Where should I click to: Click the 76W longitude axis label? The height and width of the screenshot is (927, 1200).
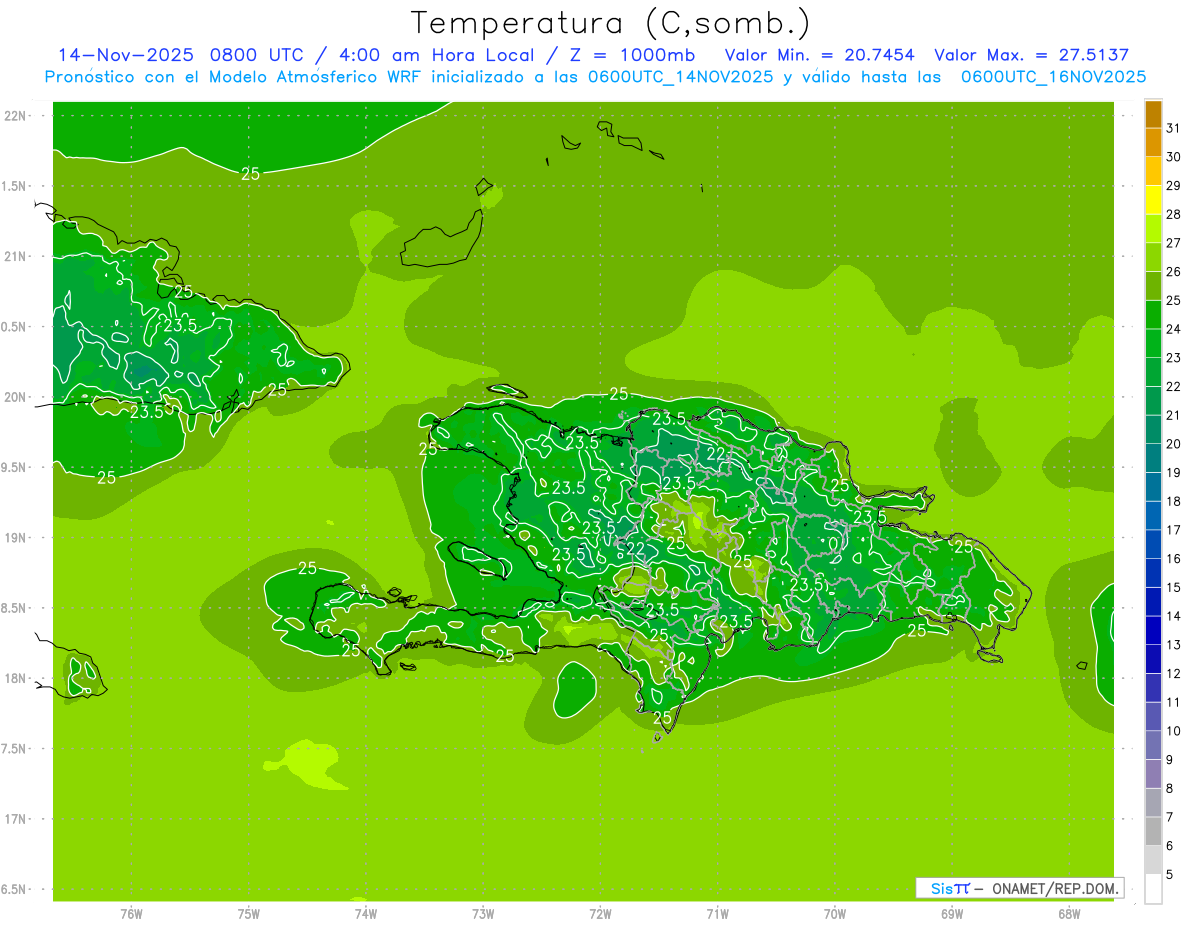[x=131, y=914]
